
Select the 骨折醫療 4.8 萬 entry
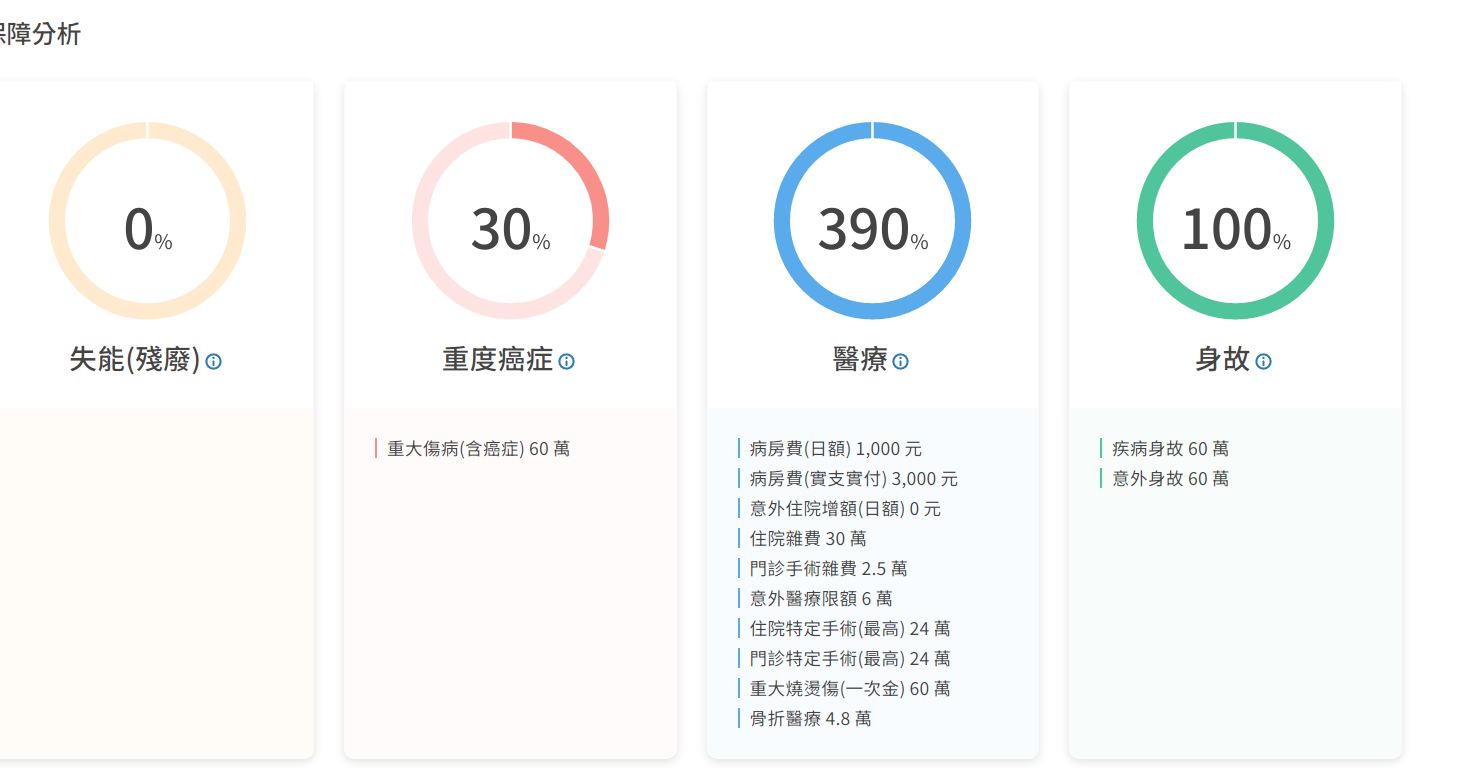(x=810, y=719)
